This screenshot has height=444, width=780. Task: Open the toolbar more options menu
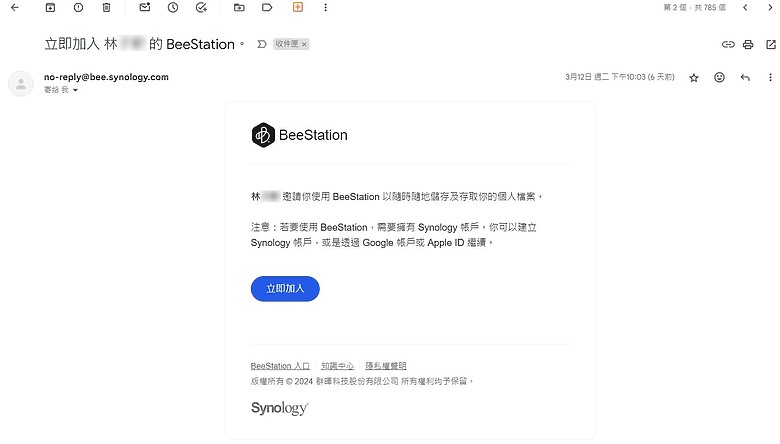tap(325, 7)
